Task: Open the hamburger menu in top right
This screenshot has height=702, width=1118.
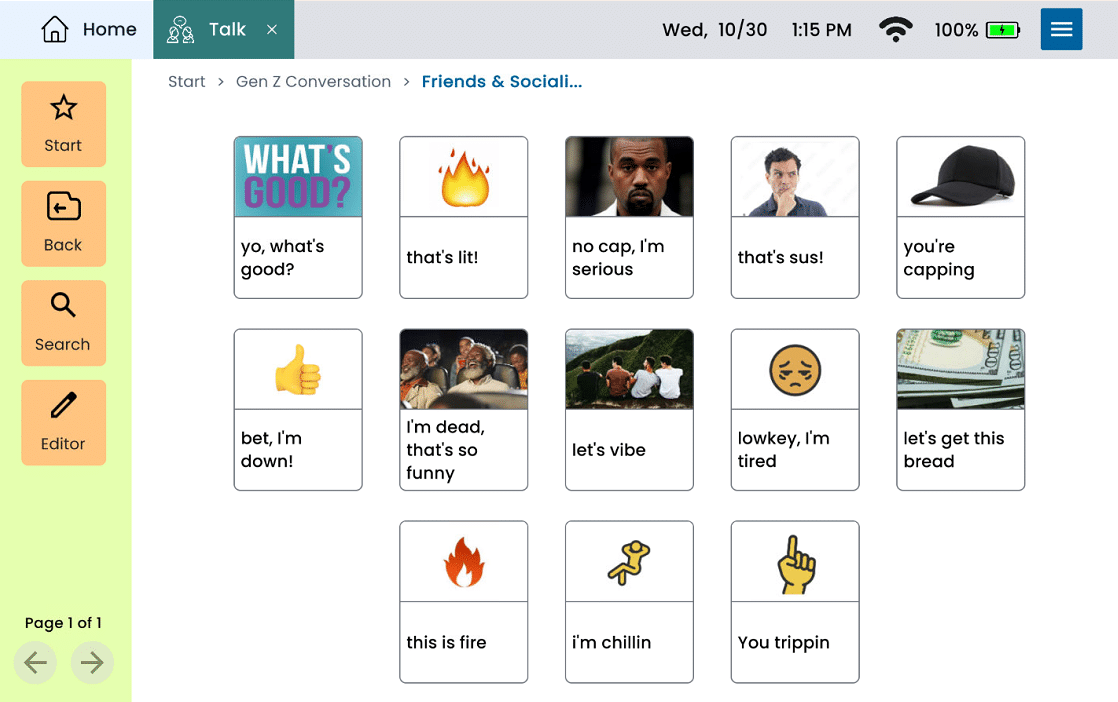Action: pos(1061,30)
